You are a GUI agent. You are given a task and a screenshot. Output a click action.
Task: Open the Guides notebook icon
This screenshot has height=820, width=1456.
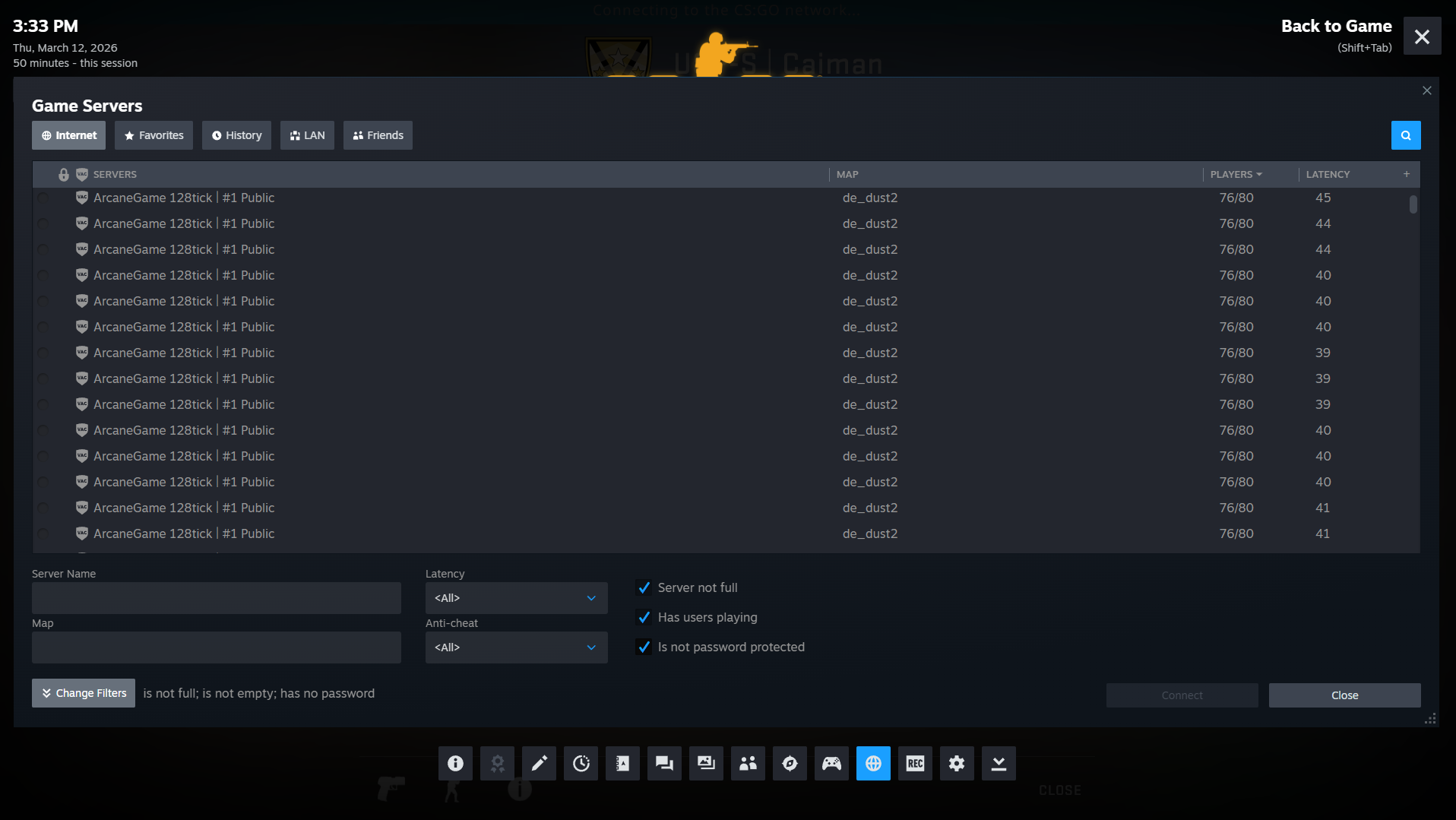point(622,763)
